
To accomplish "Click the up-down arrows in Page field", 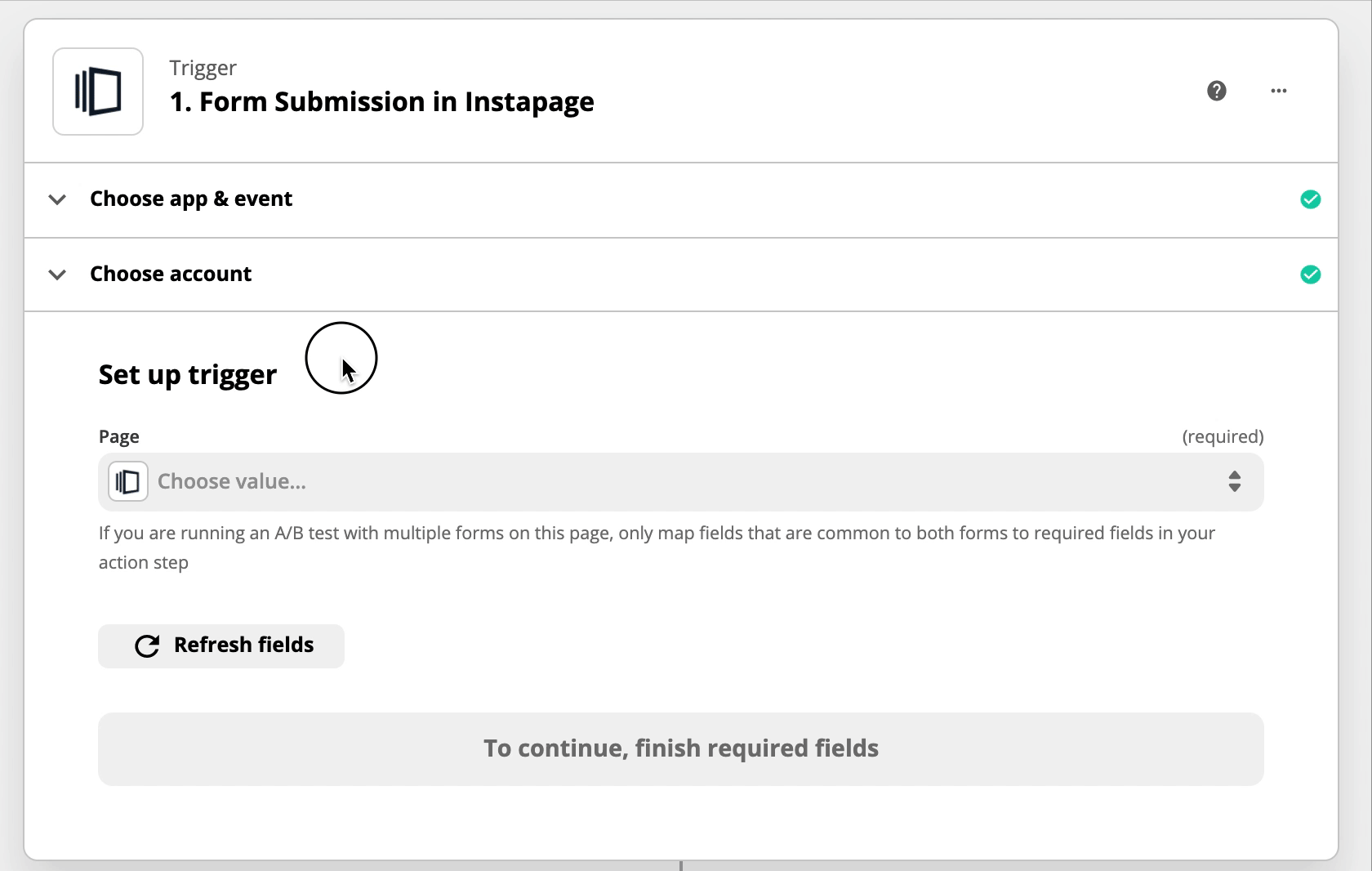I will 1235,482.
